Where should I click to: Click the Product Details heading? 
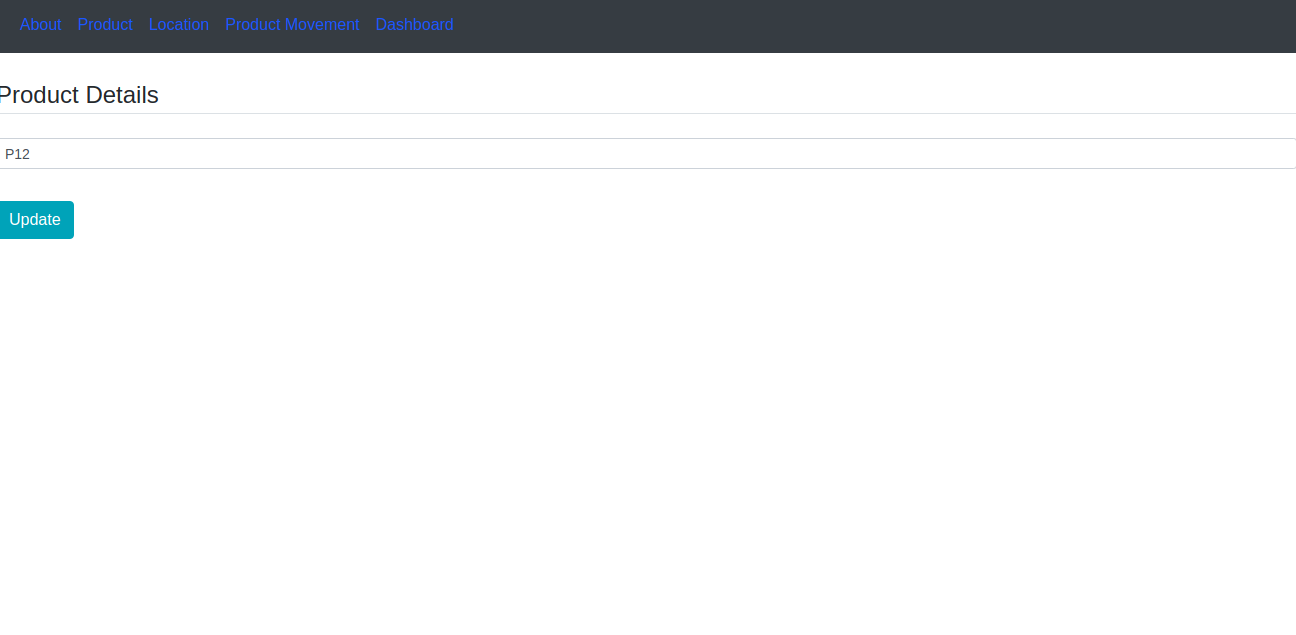tap(79, 95)
